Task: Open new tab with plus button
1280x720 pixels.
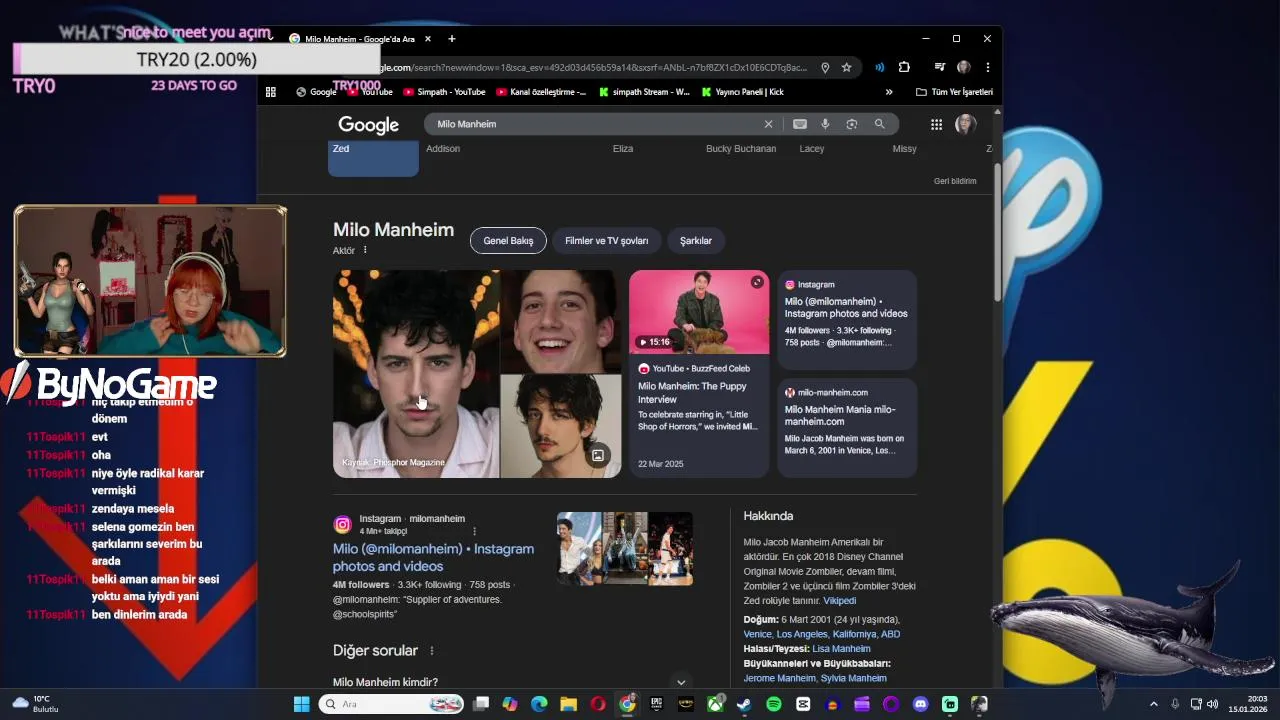Action: [452, 39]
